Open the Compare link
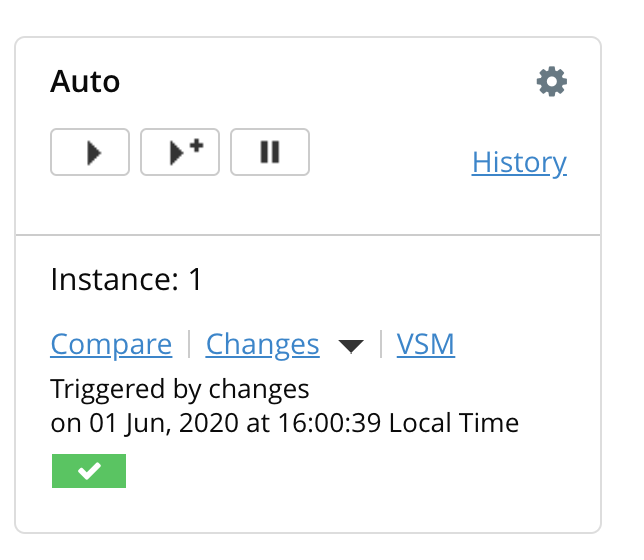Image resolution: width=644 pixels, height=560 pixels. 111,345
